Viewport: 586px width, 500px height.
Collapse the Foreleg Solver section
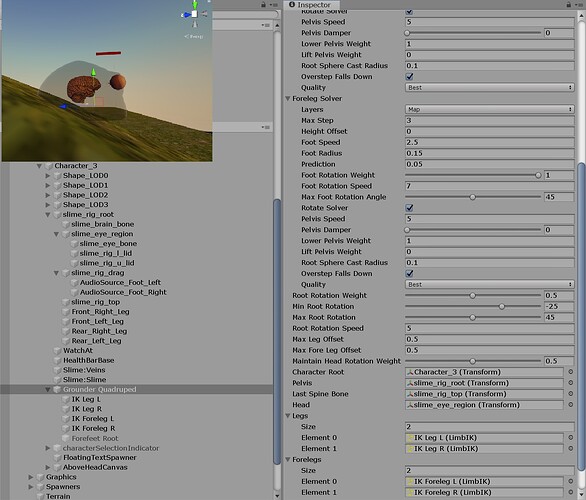(288, 99)
